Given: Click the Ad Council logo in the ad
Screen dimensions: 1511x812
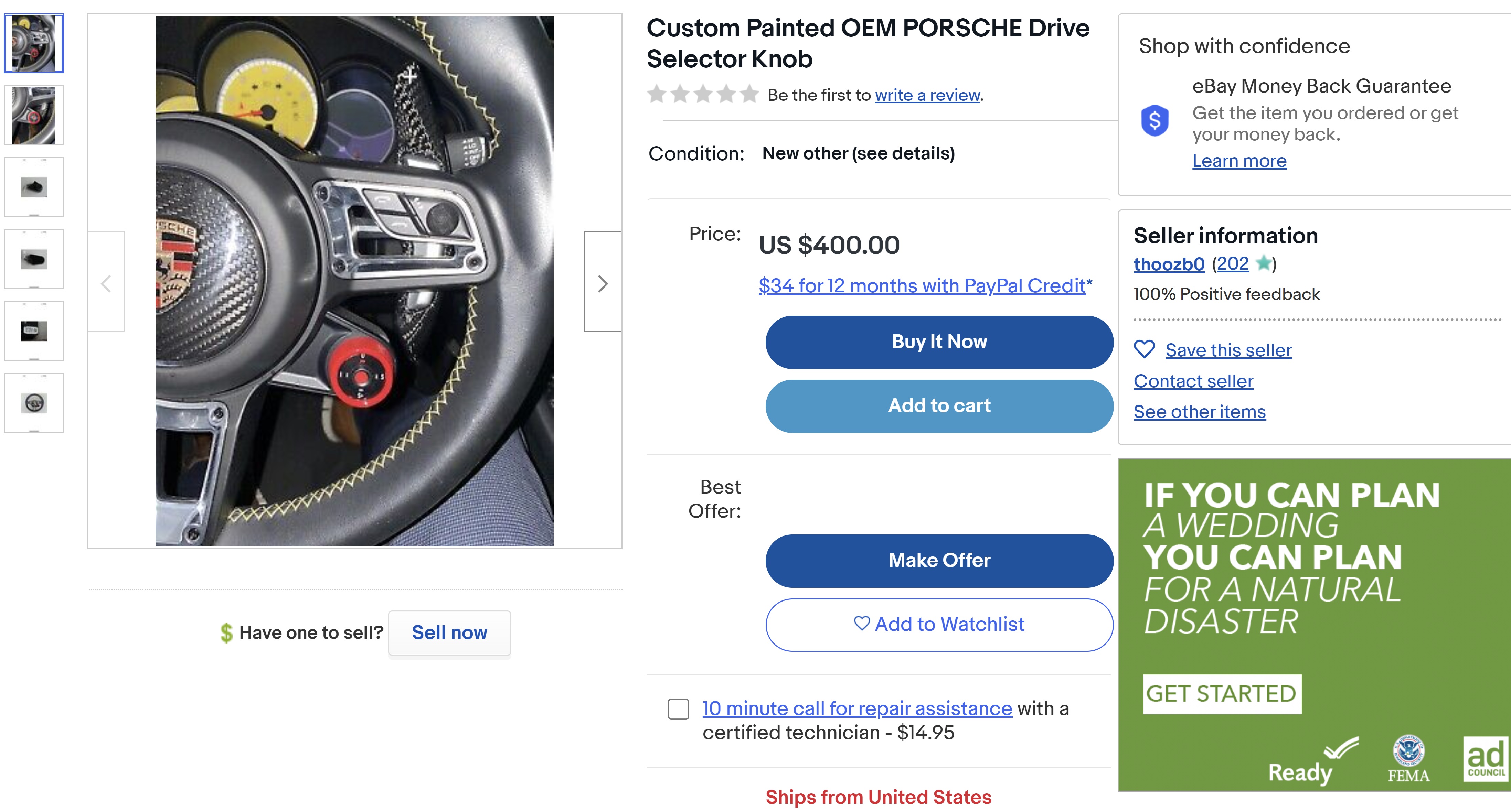Looking at the screenshot, I should [1485, 758].
